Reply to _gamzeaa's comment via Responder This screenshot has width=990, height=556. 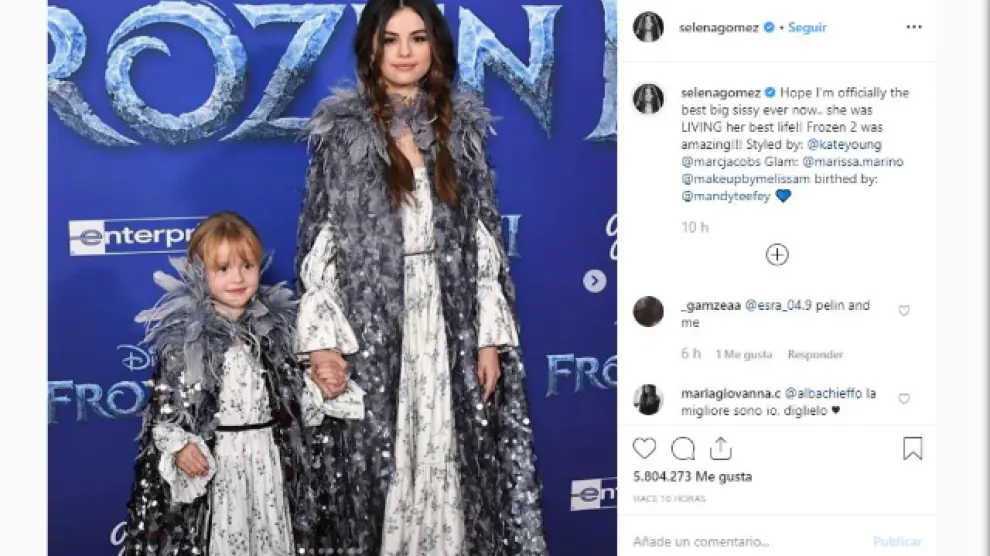pos(815,355)
